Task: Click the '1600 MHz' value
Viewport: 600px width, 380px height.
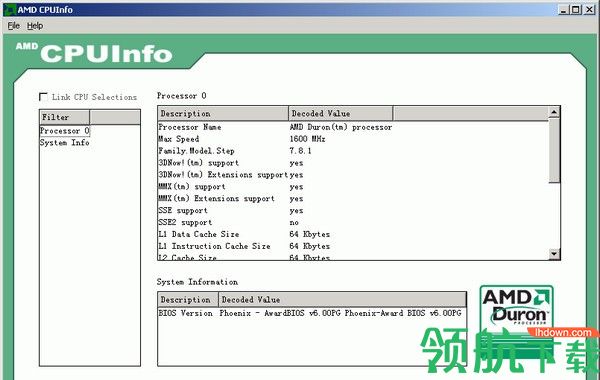Action: click(x=308, y=139)
